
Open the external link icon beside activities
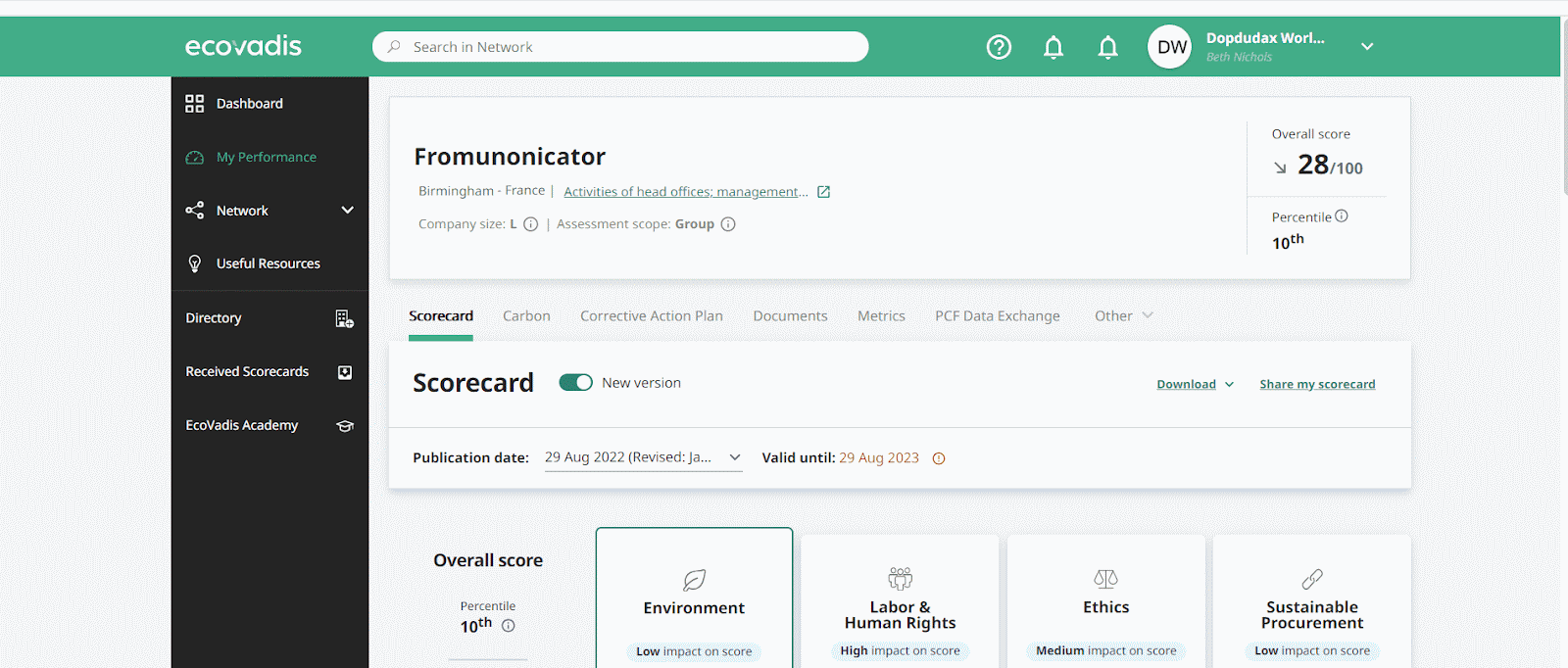824,192
